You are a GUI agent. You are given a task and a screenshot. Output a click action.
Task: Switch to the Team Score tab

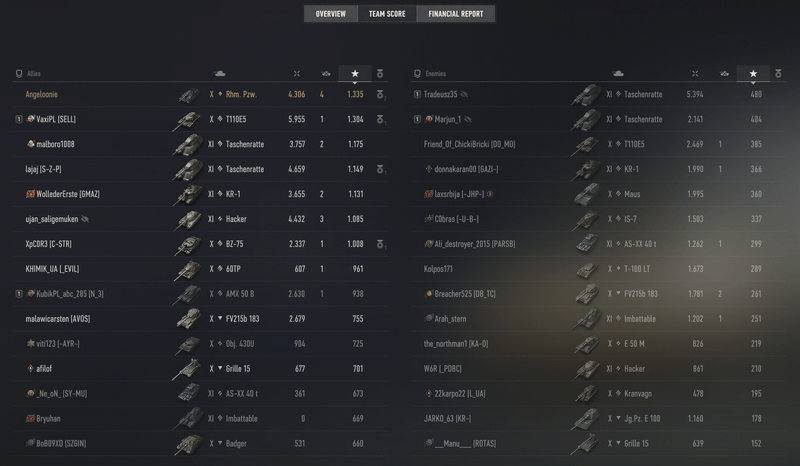pos(386,14)
